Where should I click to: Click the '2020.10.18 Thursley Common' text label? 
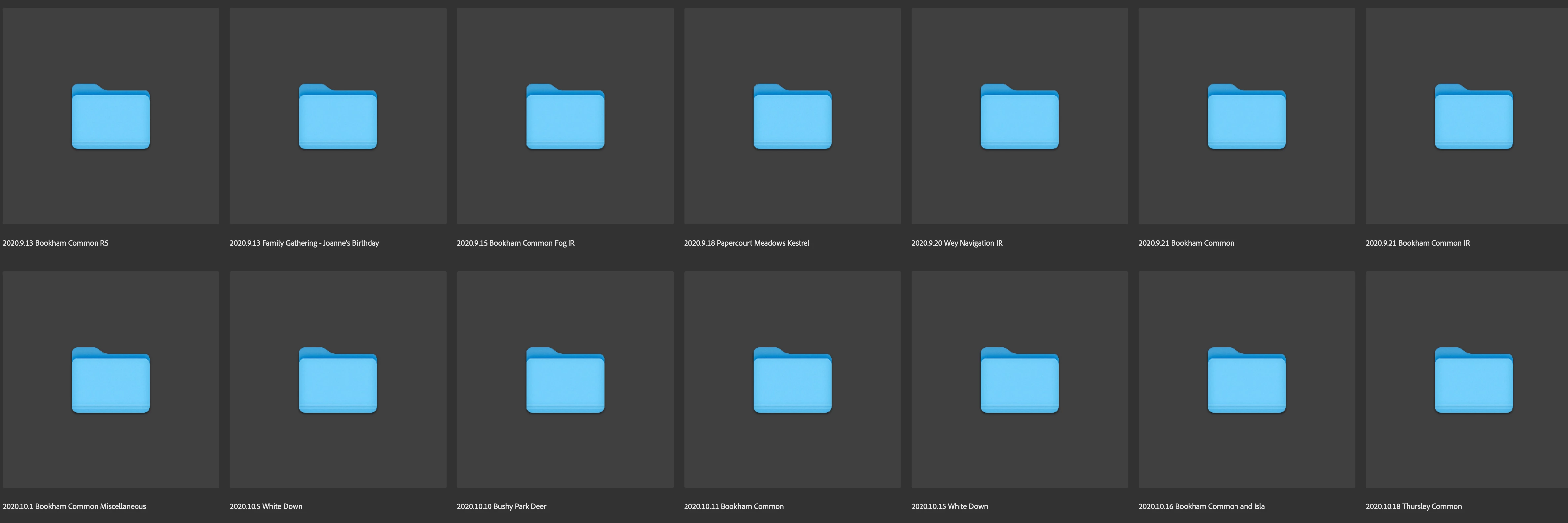[1413, 506]
